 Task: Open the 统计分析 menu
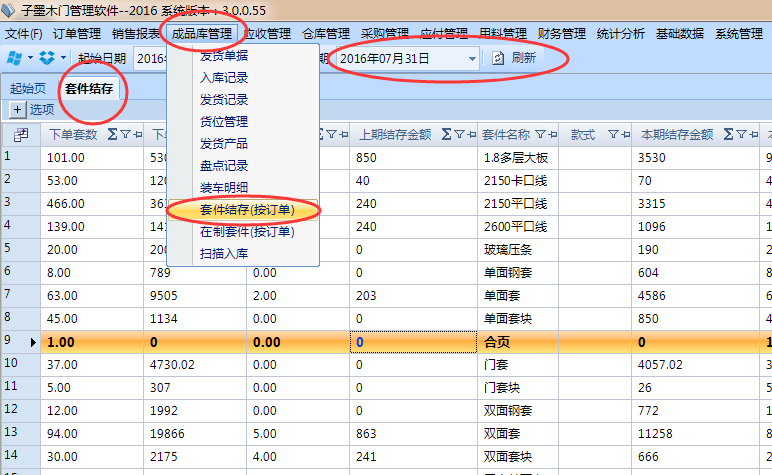click(x=620, y=33)
